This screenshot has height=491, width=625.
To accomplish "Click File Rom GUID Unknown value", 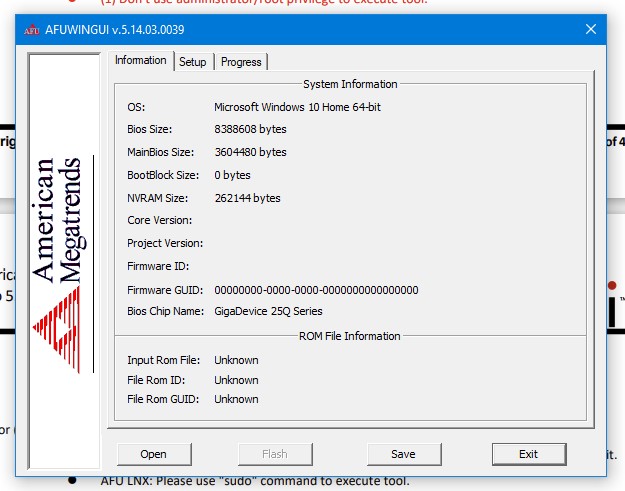I will [236, 399].
